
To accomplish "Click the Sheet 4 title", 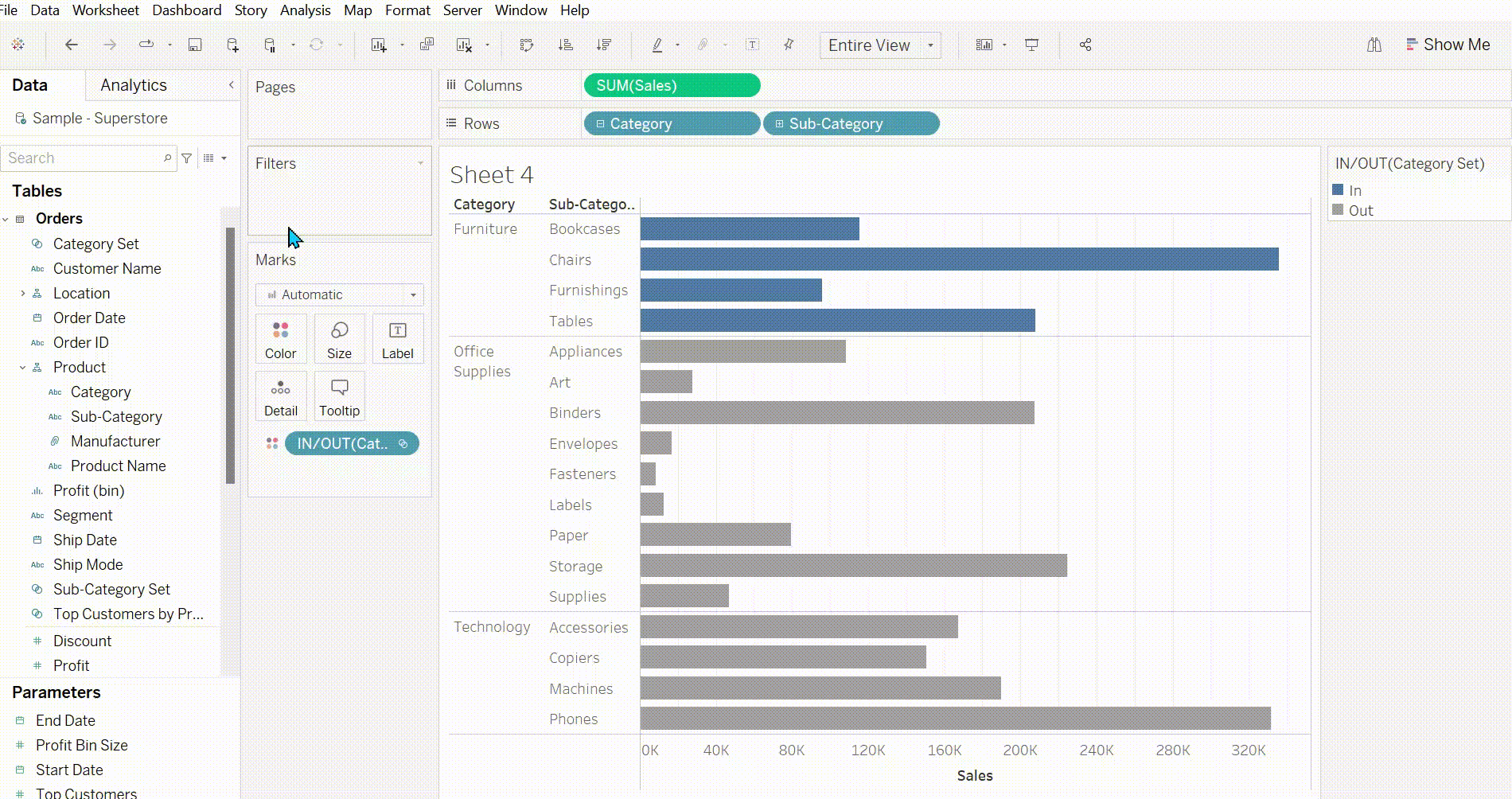I will pos(491,175).
